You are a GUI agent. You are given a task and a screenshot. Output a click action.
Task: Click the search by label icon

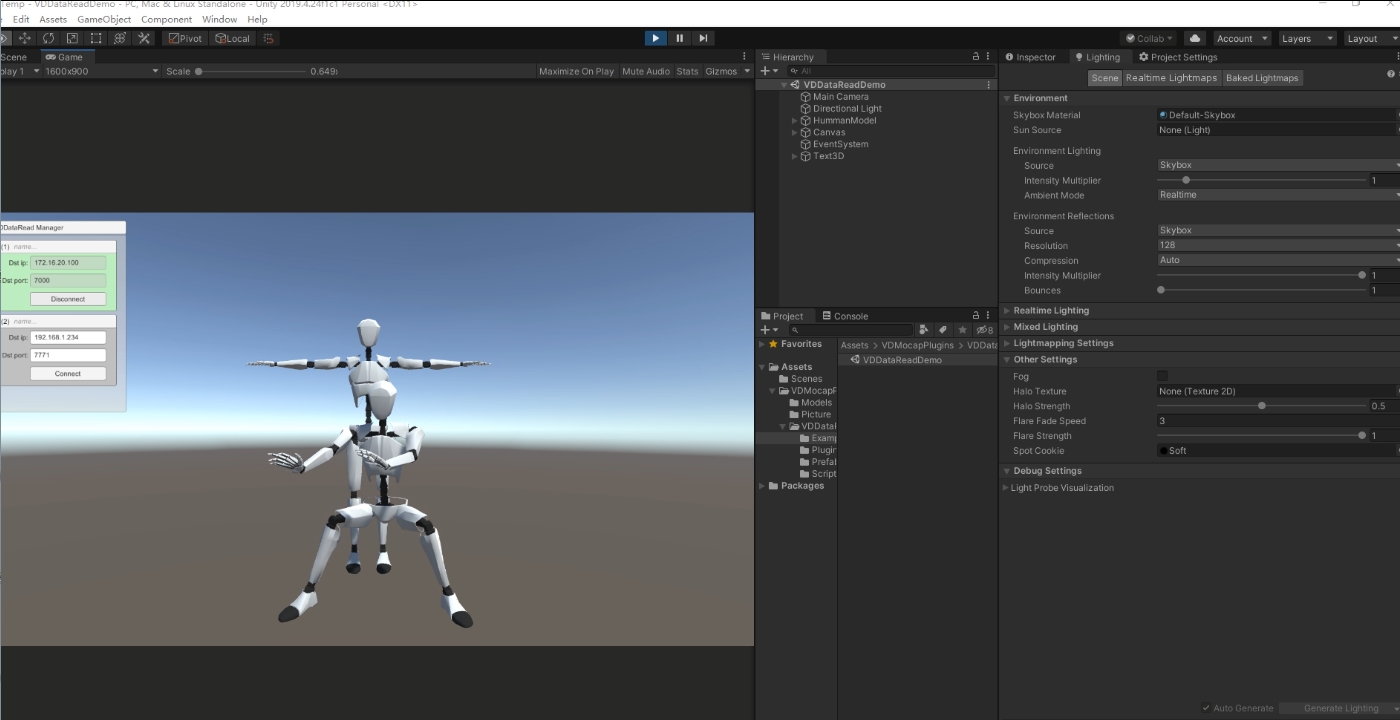pyautogui.click(x=943, y=330)
